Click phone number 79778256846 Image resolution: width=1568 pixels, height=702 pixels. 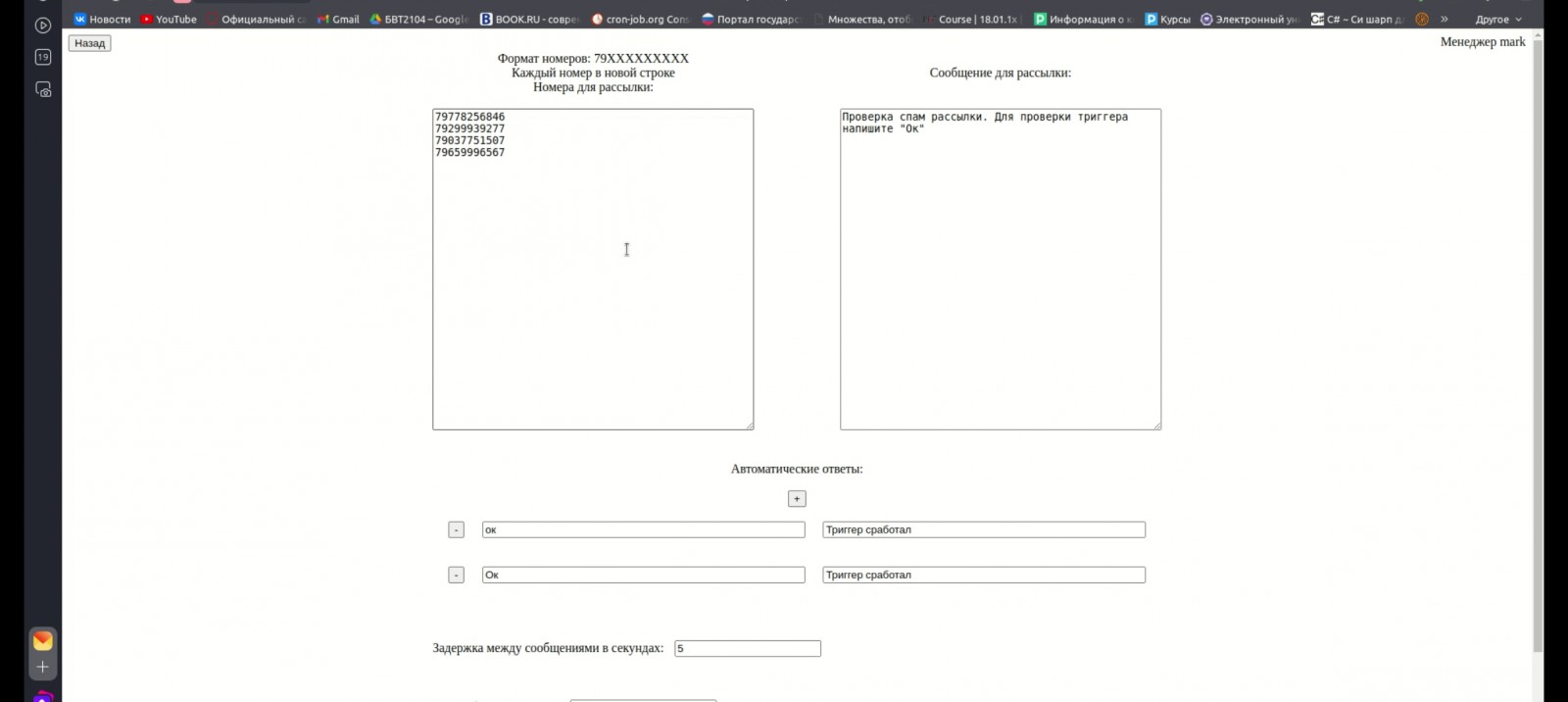click(x=470, y=117)
